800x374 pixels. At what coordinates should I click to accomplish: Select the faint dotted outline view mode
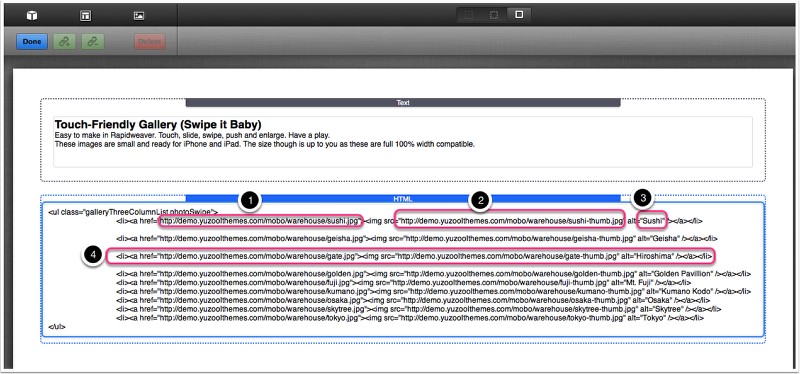click(x=468, y=15)
